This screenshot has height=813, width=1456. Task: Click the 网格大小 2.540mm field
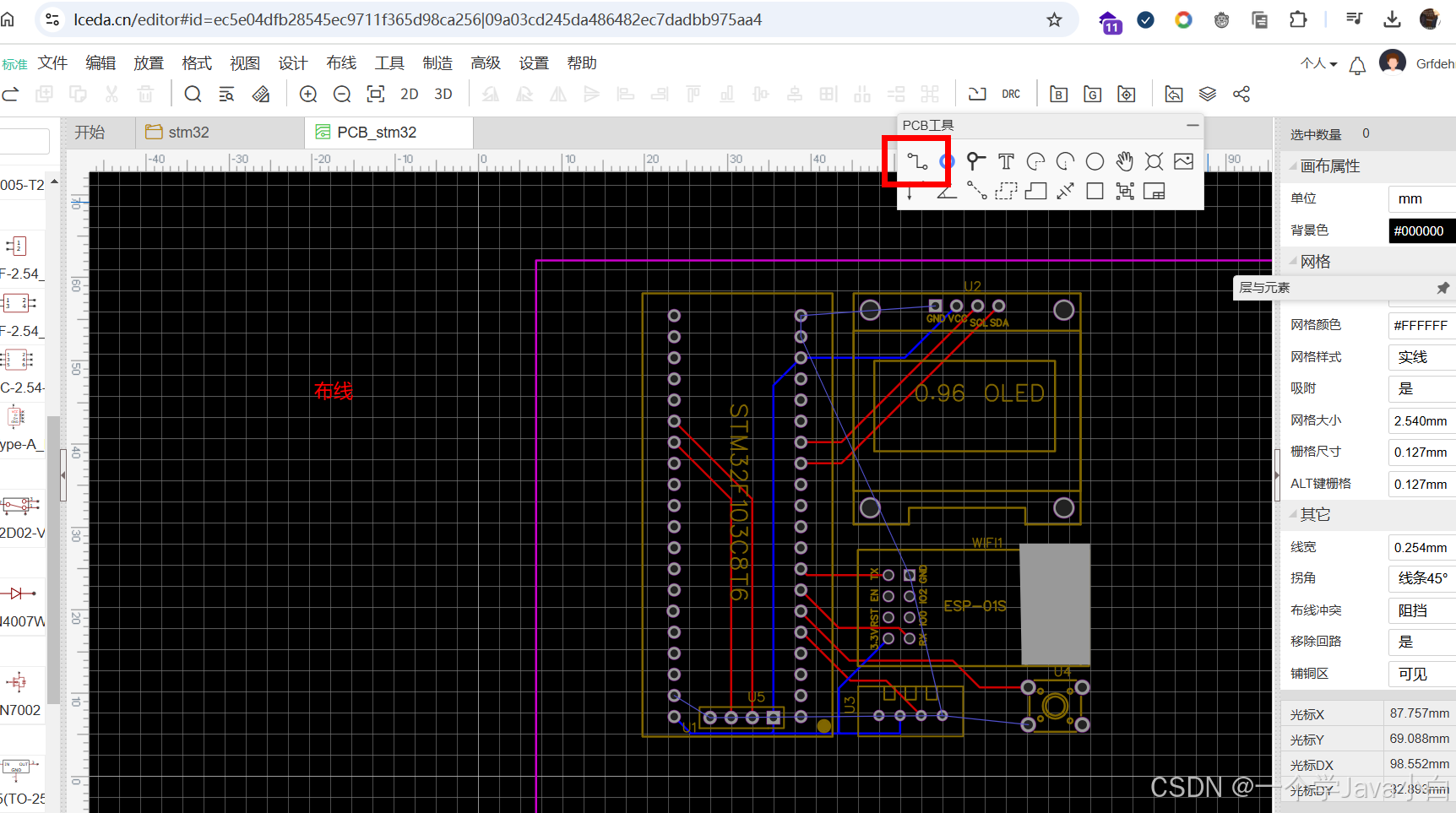[x=1422, y=420]
